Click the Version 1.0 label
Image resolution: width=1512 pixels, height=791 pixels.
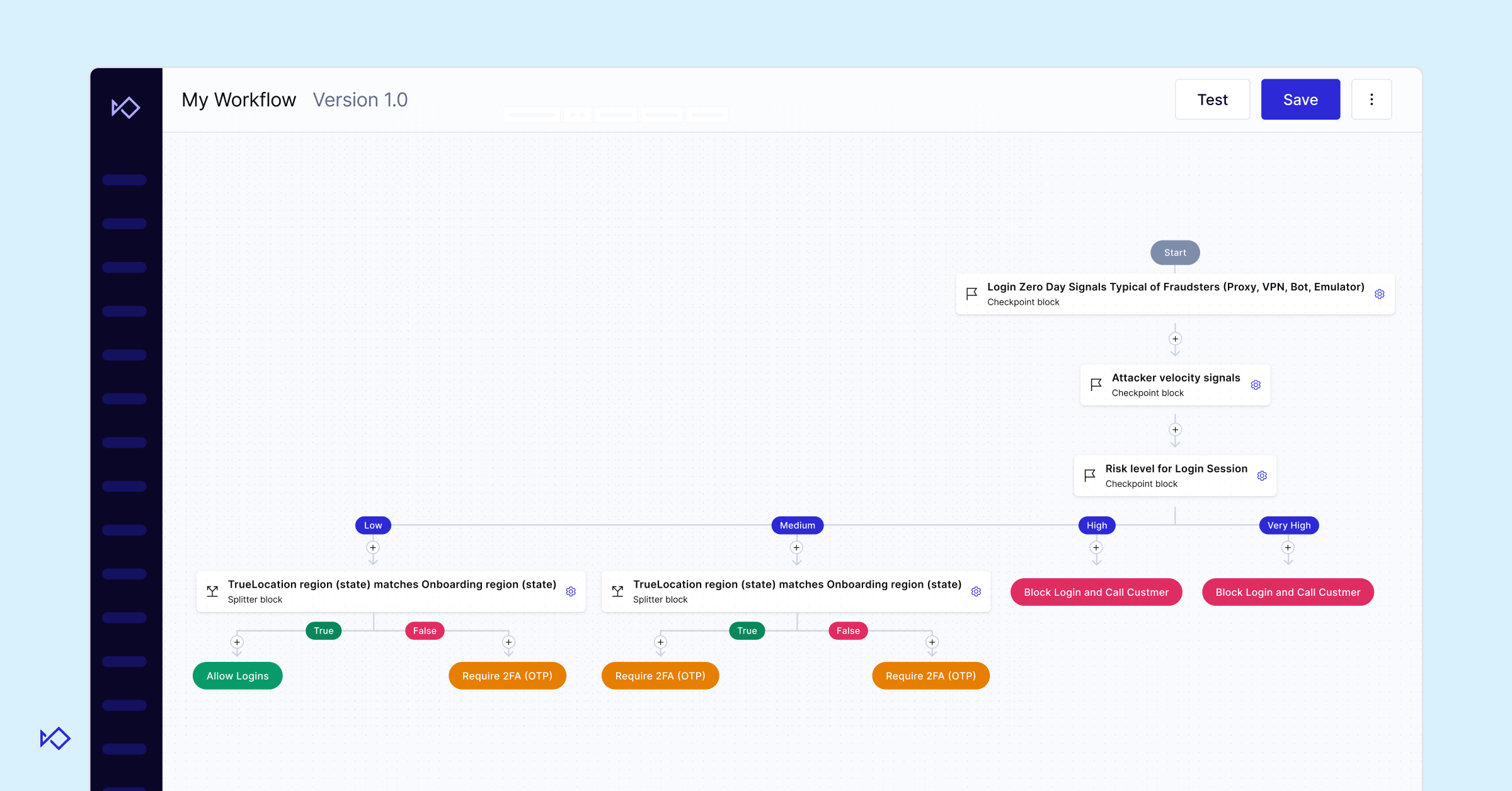click(360, 100)
